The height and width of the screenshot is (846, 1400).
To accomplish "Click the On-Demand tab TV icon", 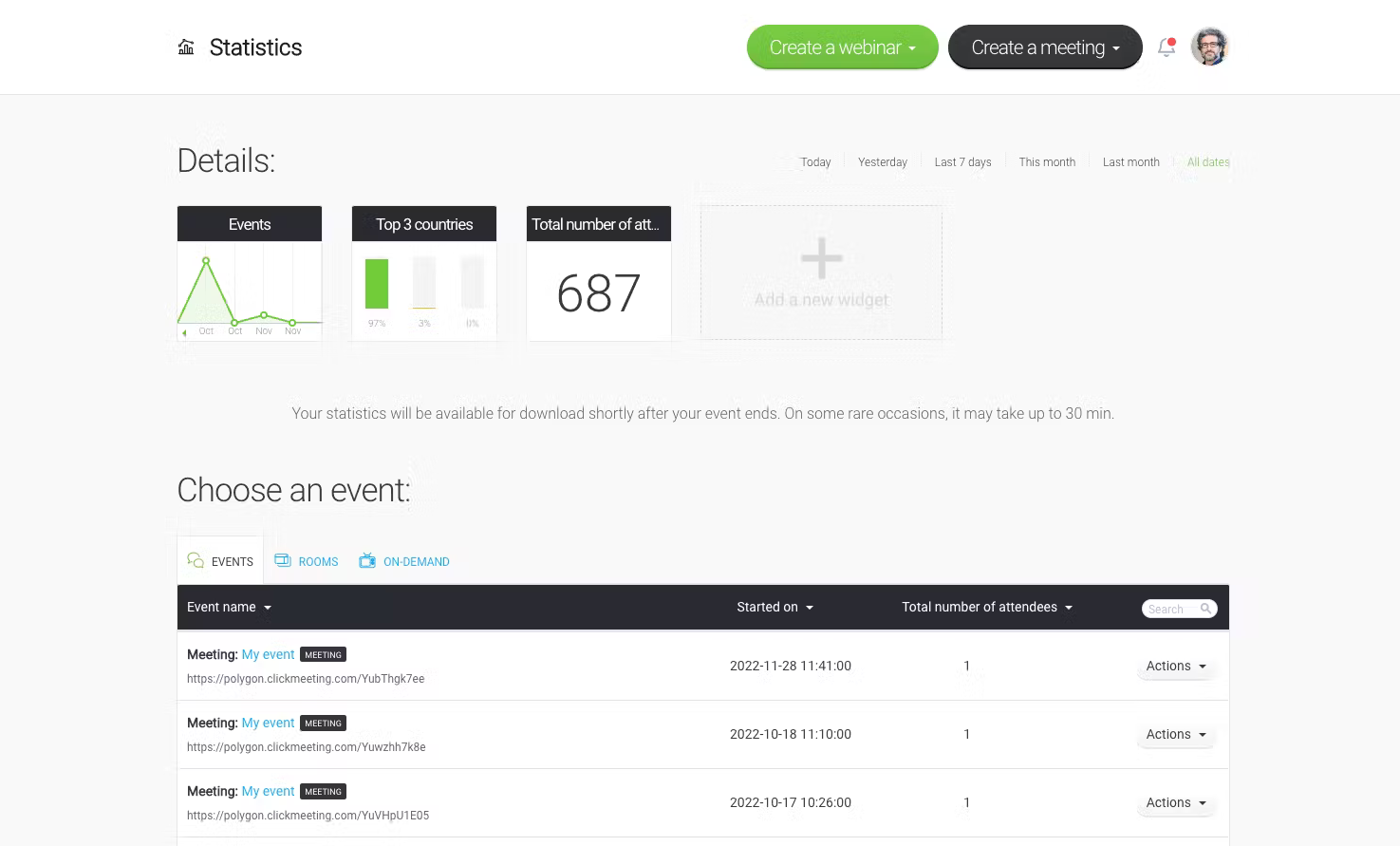I will [x=367, y=561].
